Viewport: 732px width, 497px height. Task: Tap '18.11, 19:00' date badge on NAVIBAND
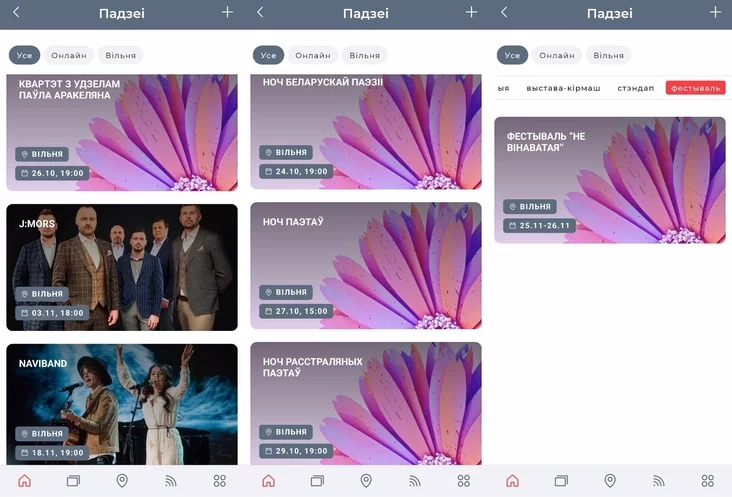pos(52,453)
